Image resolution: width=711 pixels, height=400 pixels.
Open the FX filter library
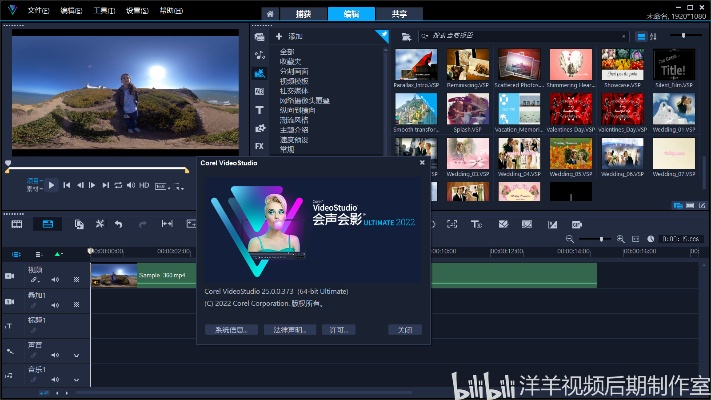coord(260,146)
